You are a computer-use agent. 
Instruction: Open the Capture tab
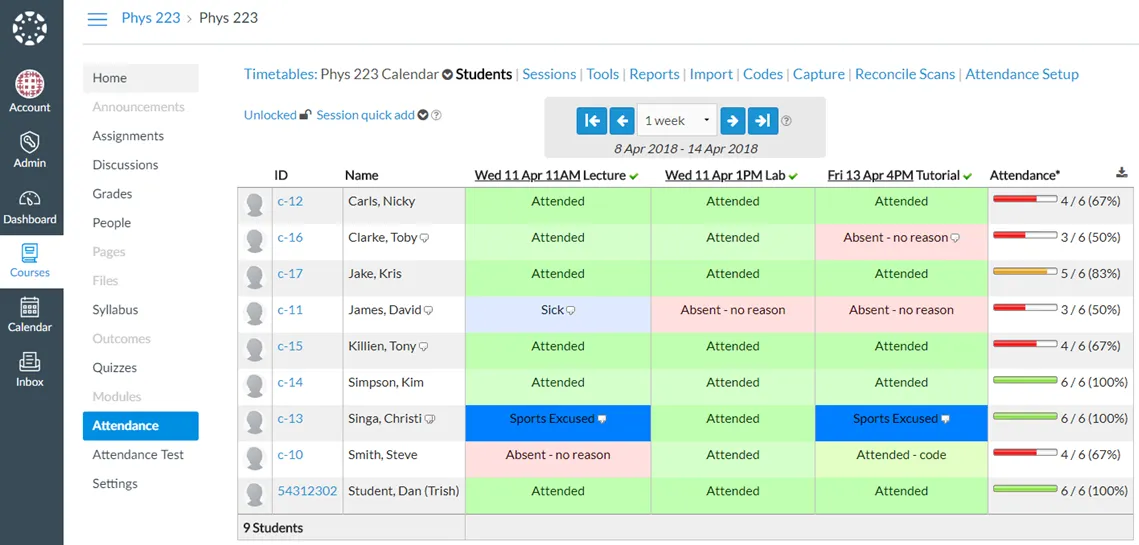pos(819,74)
